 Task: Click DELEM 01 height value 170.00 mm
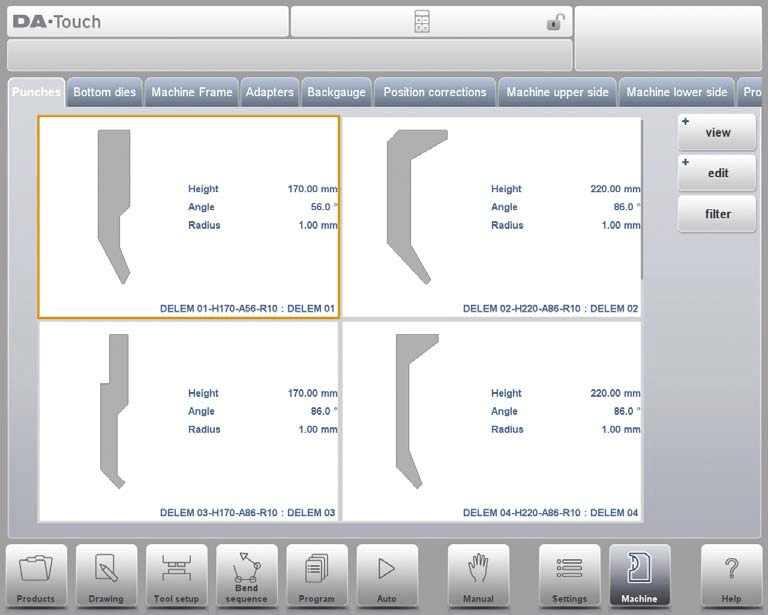pos(312,189)
